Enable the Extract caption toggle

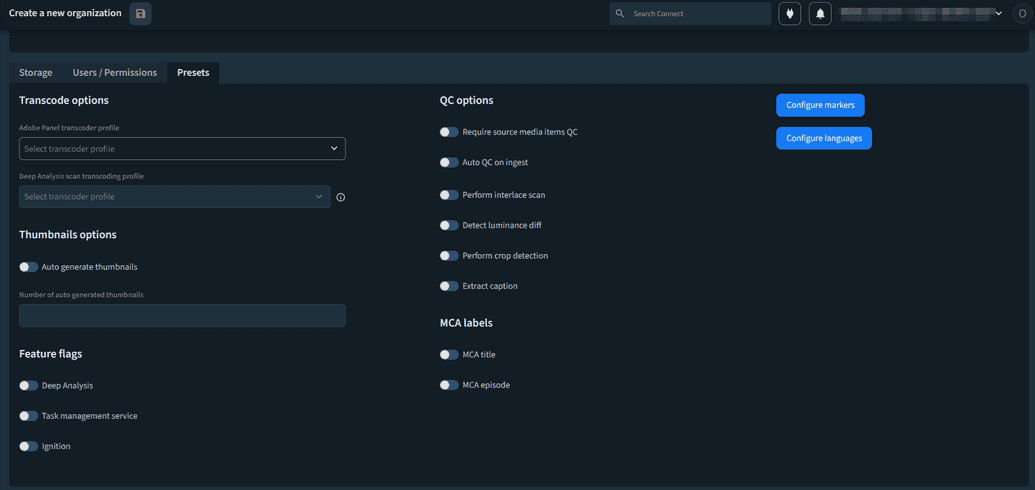[x=449, y=286]
